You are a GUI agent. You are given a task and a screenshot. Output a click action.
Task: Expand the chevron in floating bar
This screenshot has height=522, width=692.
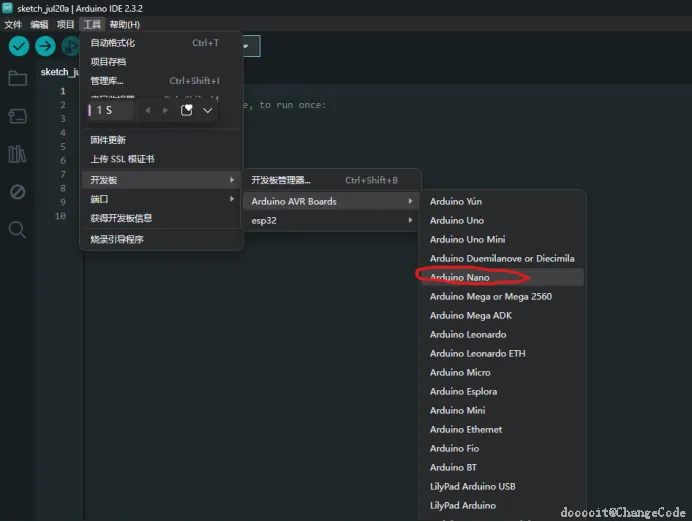pyautogui.click(x=207, y=110)
